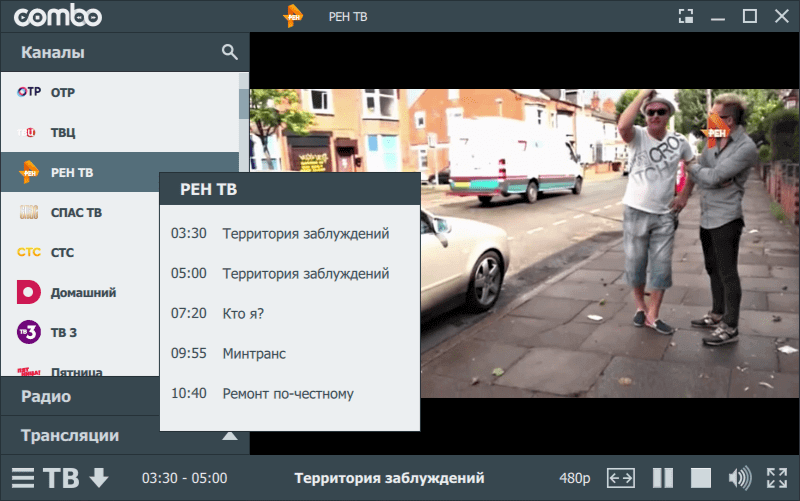800x501 pixels.
Task: Click the СПАС channel logo
Action: [x=29, y=212]
